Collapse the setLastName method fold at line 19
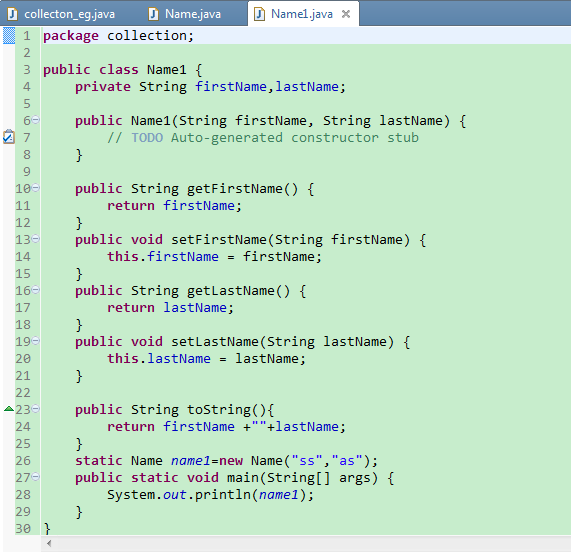 point(35,340)
